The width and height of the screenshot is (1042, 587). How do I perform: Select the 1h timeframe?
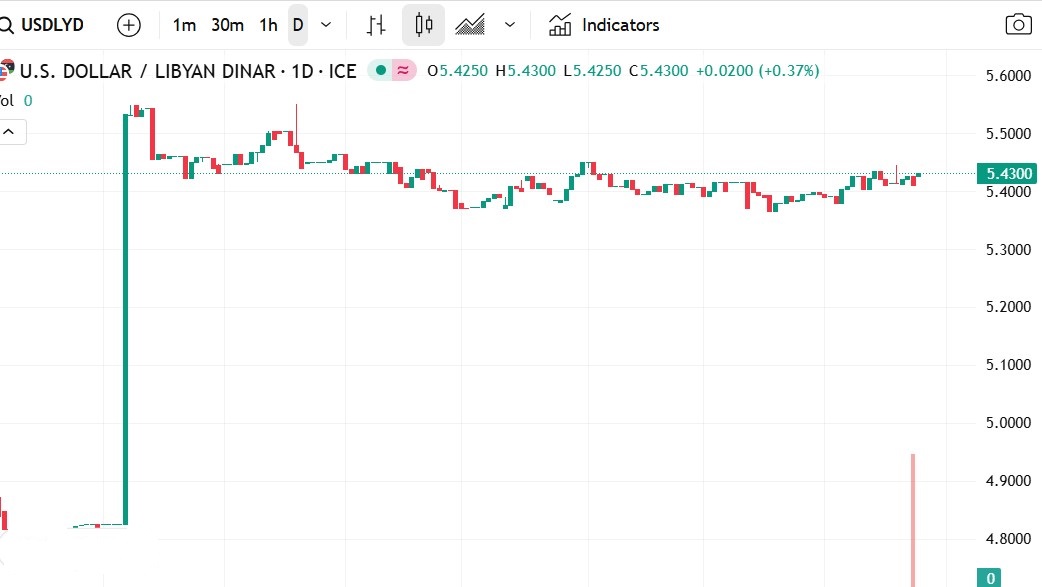coord(268,25)
